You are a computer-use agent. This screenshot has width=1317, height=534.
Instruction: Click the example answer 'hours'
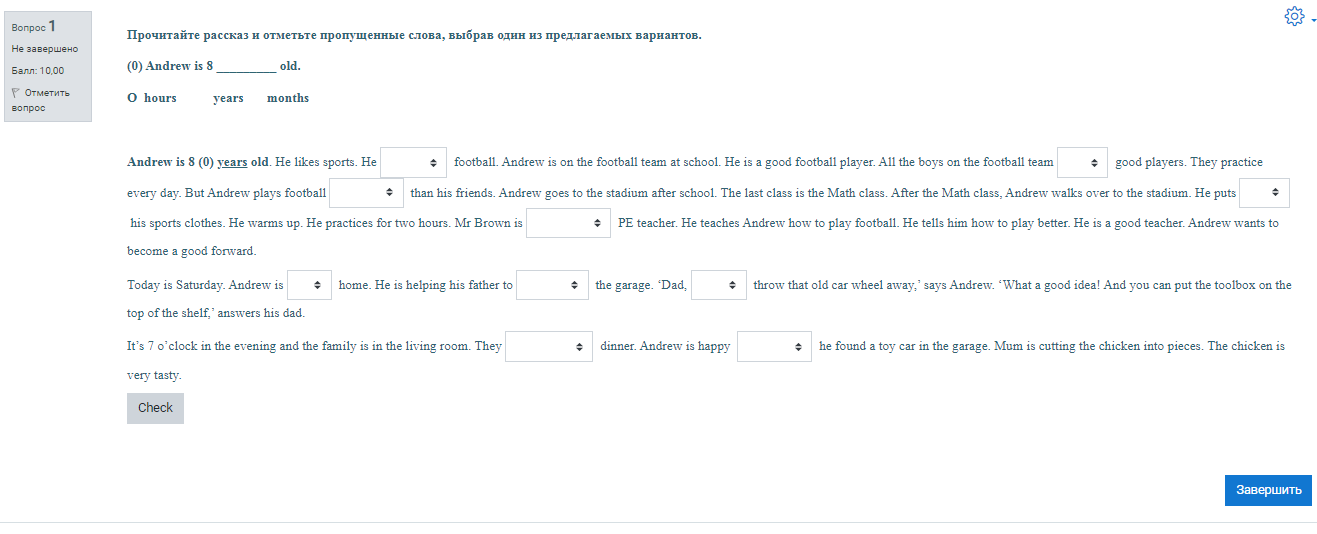tap(160, 98)
